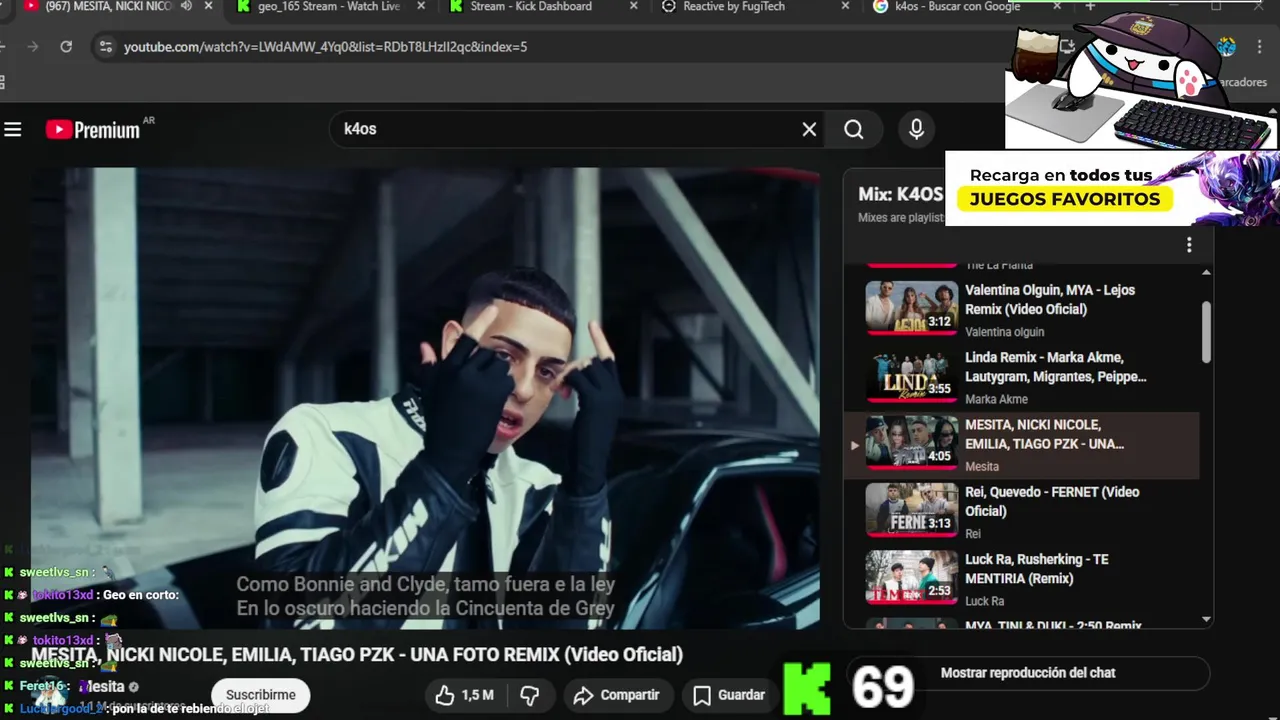Switch to geo_165 Stream Kick tab
1280x720 pixels.
[x=328, y=6]
